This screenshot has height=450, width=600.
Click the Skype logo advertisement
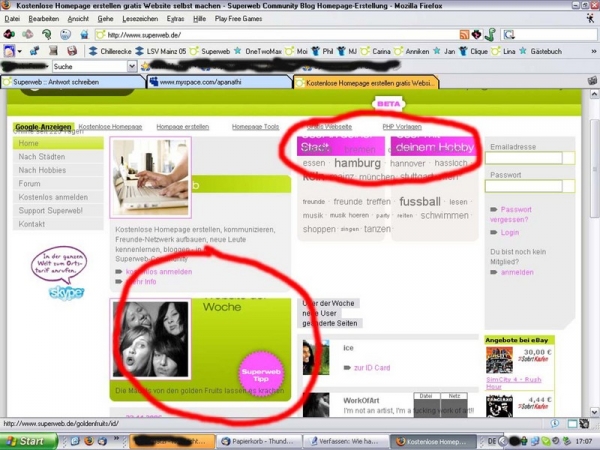[66, 293]
